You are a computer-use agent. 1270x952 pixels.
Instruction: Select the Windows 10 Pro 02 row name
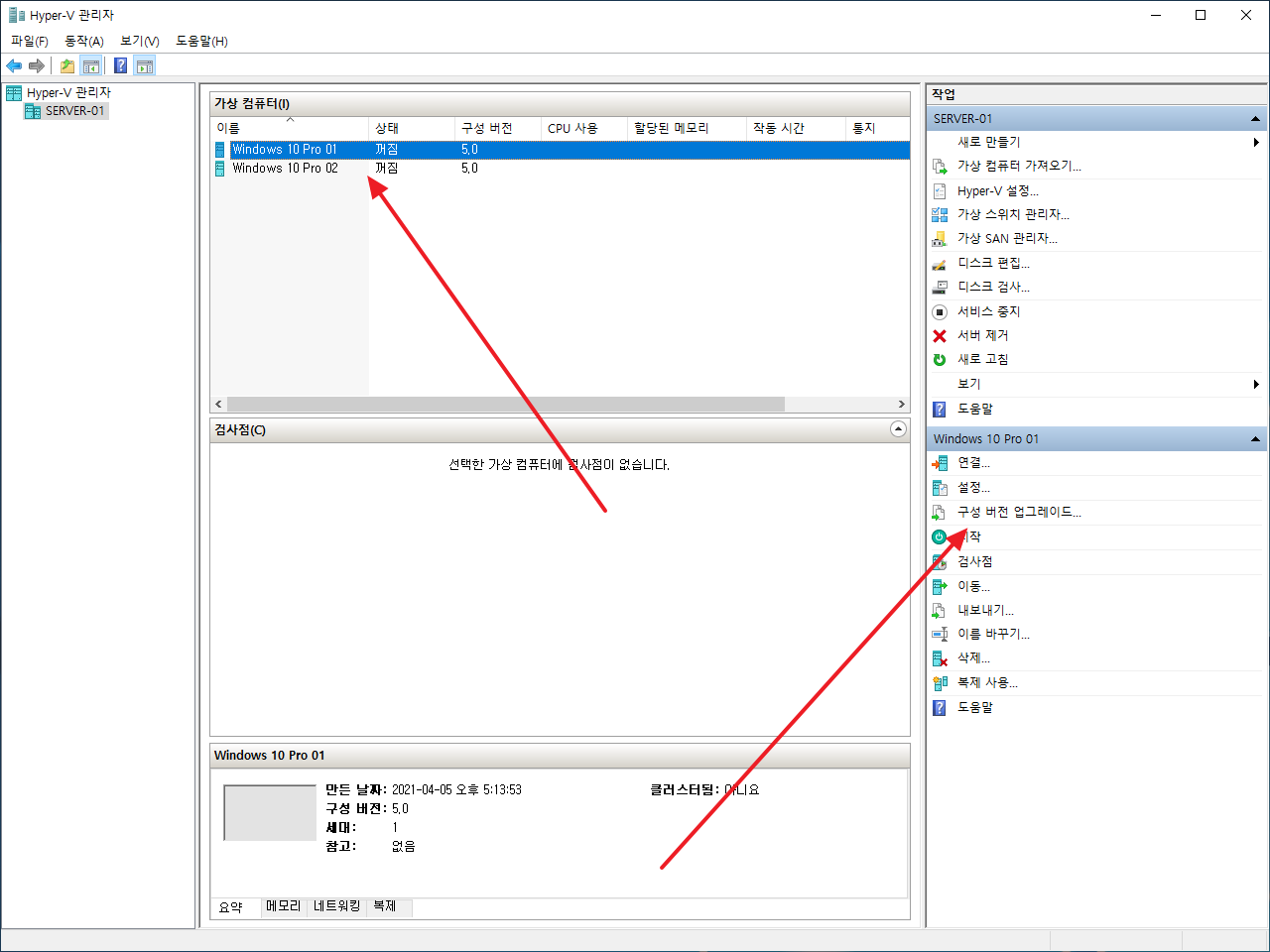click(x=285, y=169)
